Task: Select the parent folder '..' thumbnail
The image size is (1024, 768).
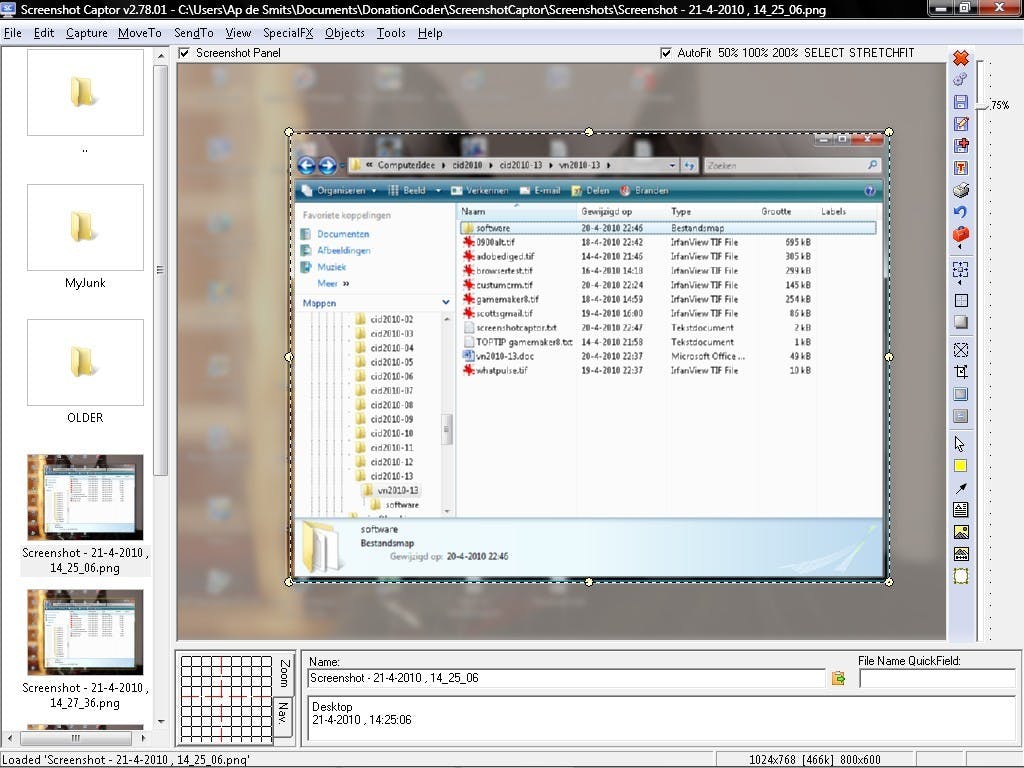Action: pos(86,93)
